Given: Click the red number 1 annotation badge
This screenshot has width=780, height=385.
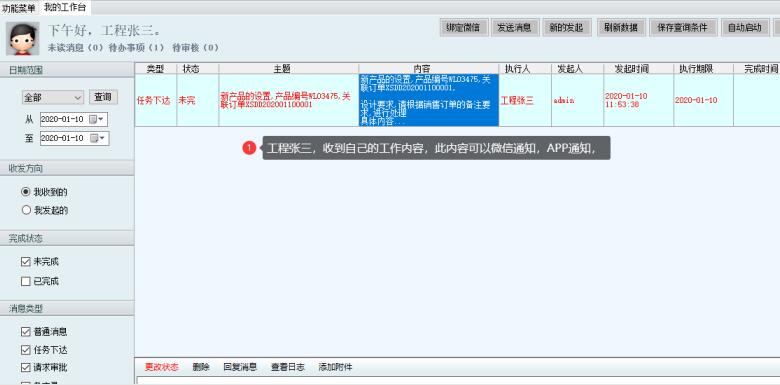Looking at the screenshot, I should coord(249,148).
